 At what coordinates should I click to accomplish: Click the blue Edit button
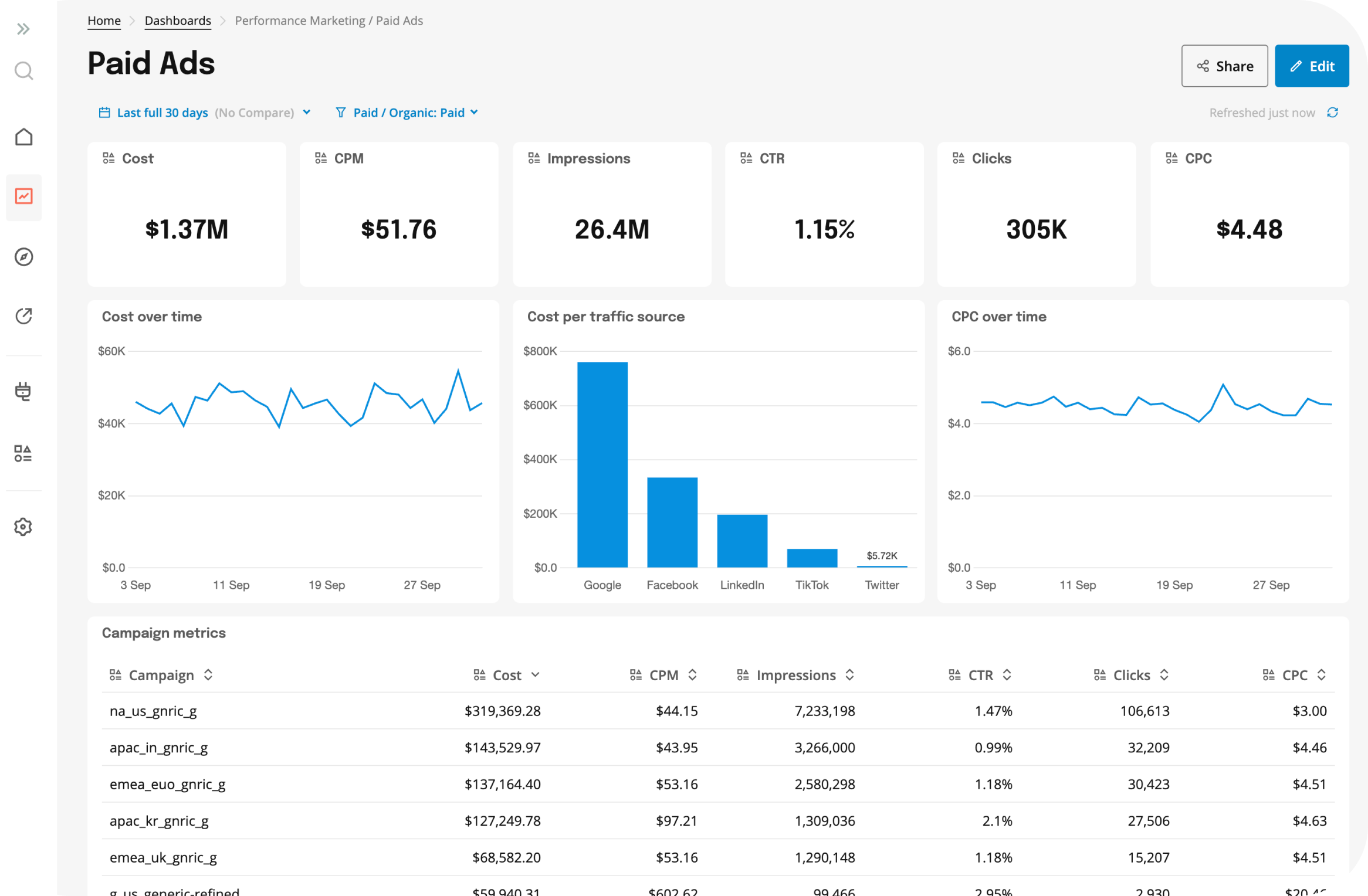point(1312,66)
